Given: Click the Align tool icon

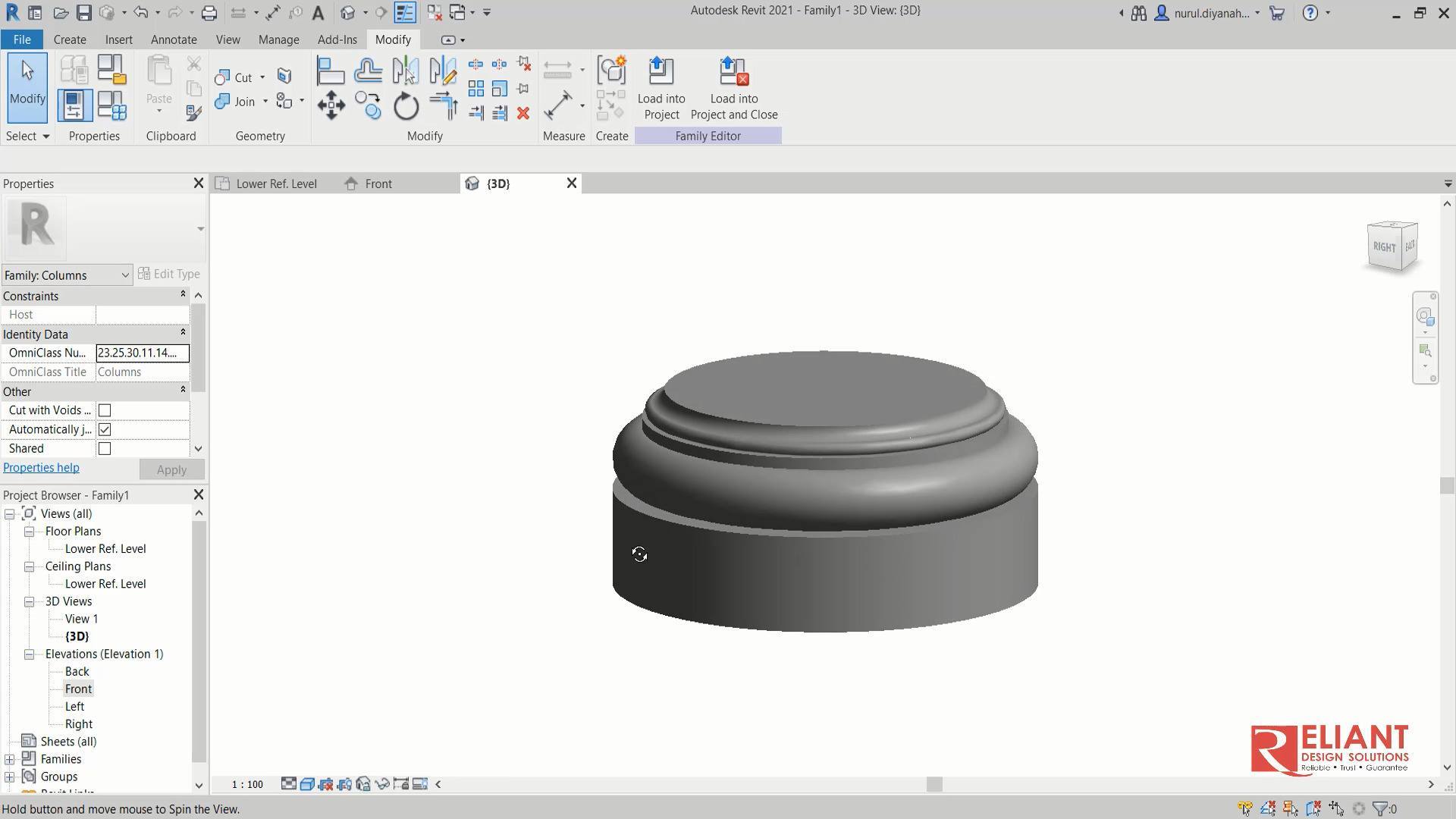Looking at the screenshot, I should [x=331, y=71].
